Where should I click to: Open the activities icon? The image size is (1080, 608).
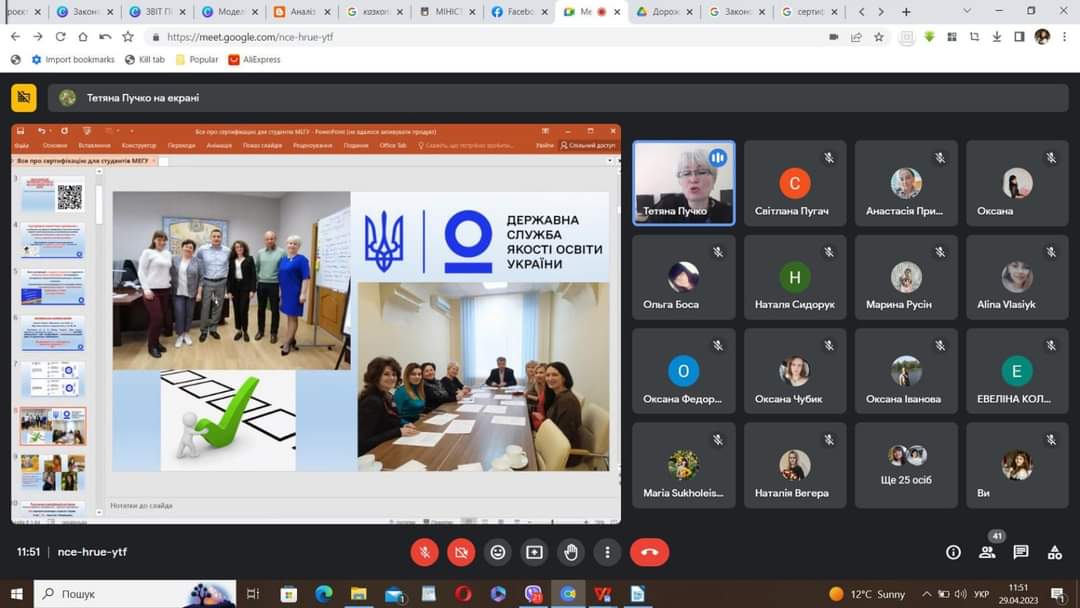(1055, 552)
